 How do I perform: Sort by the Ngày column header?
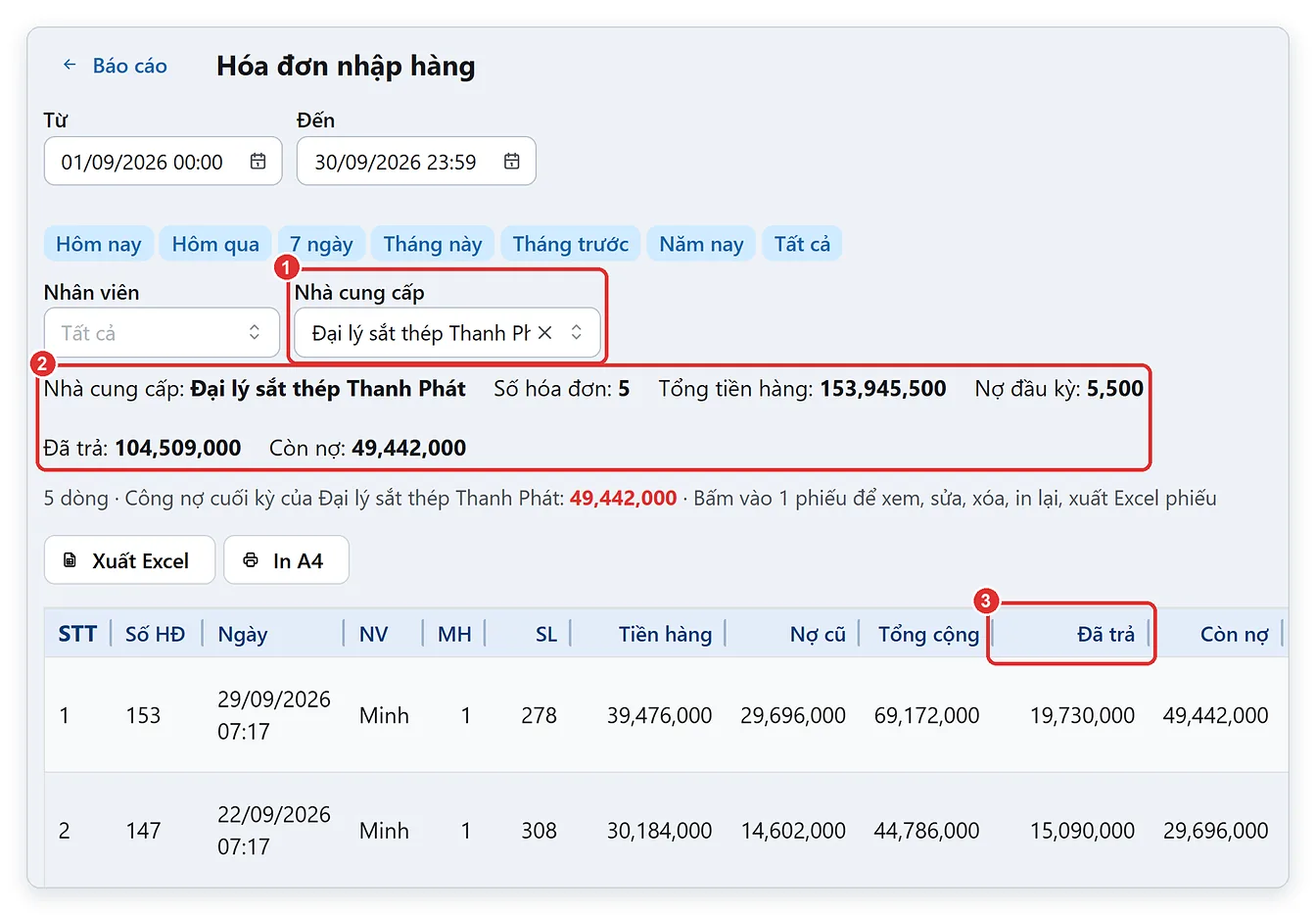click(x=243, y=635)
